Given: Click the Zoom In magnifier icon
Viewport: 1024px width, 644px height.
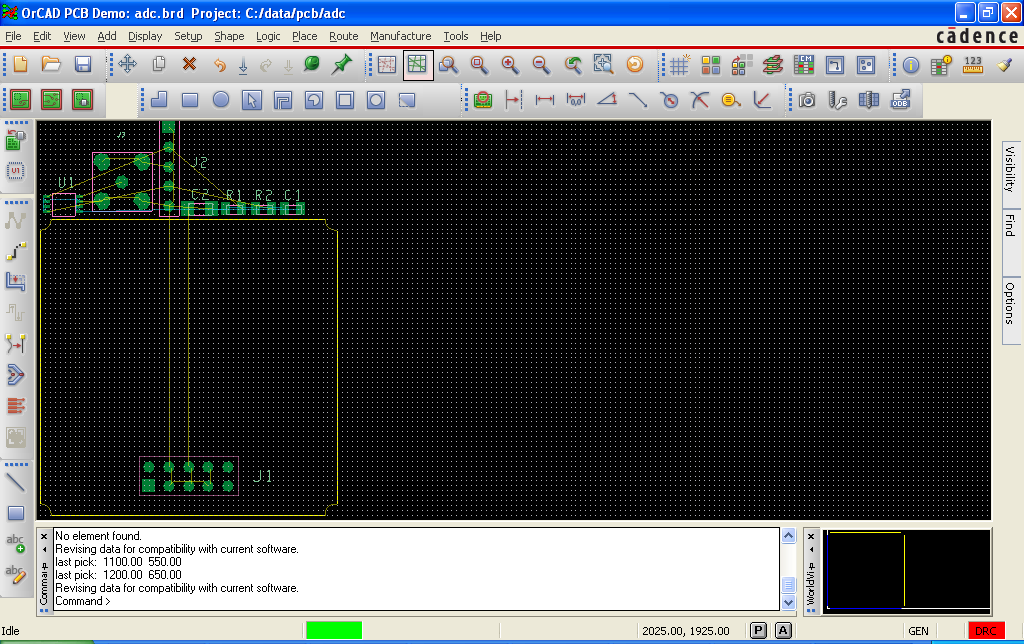Looking at the screenshot, I should [510, 65].
